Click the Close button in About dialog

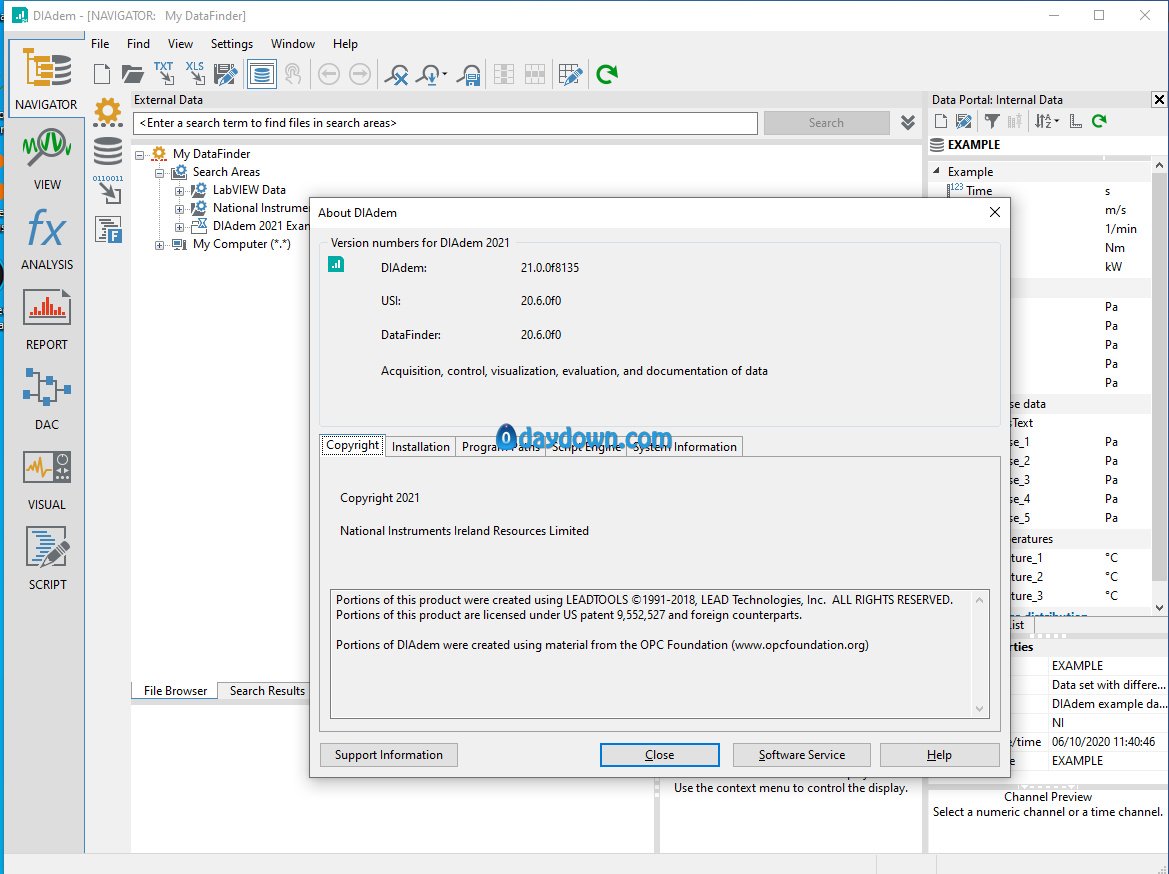[660, 755]
